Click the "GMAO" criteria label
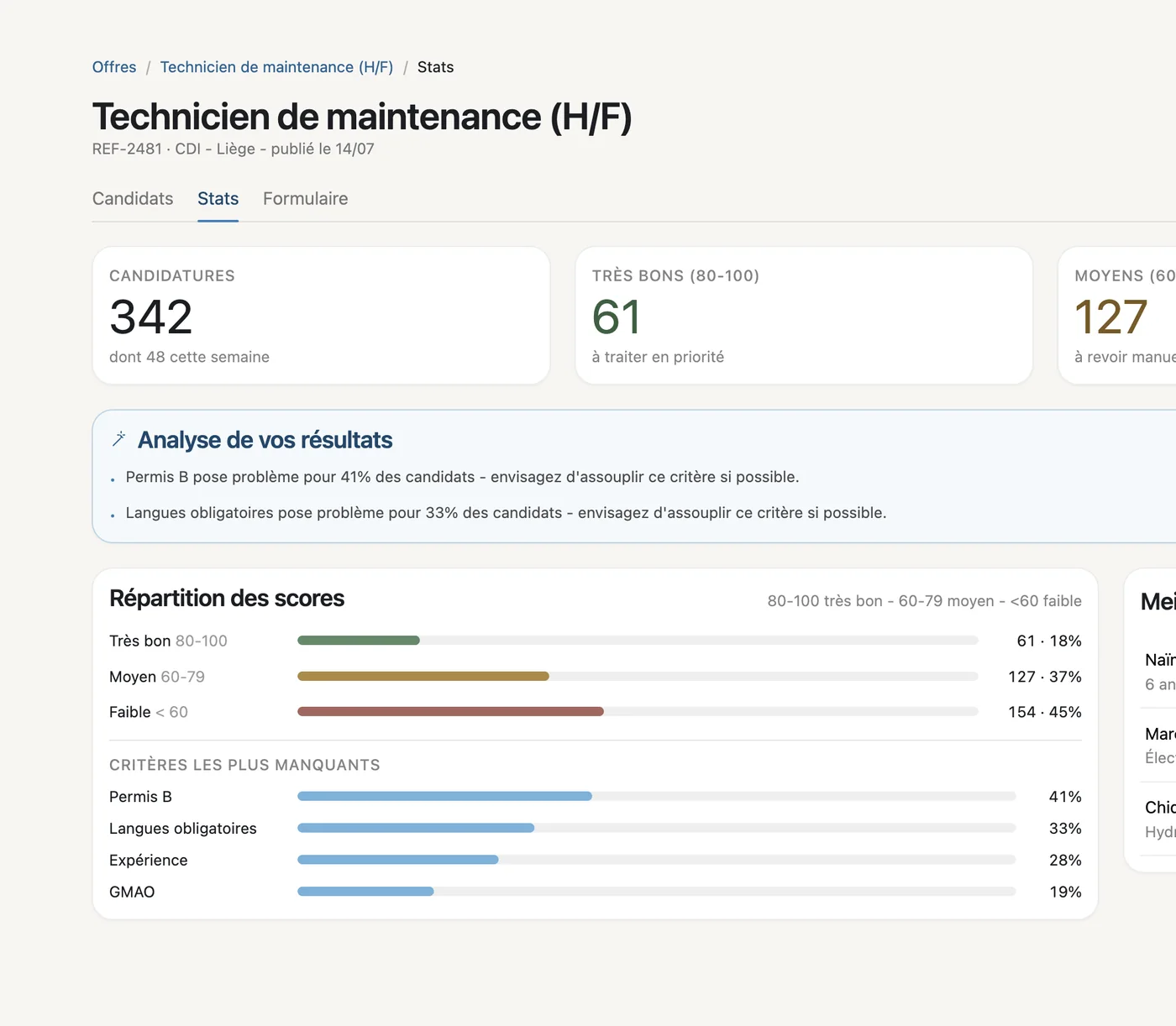 click(x=132, y=893)
